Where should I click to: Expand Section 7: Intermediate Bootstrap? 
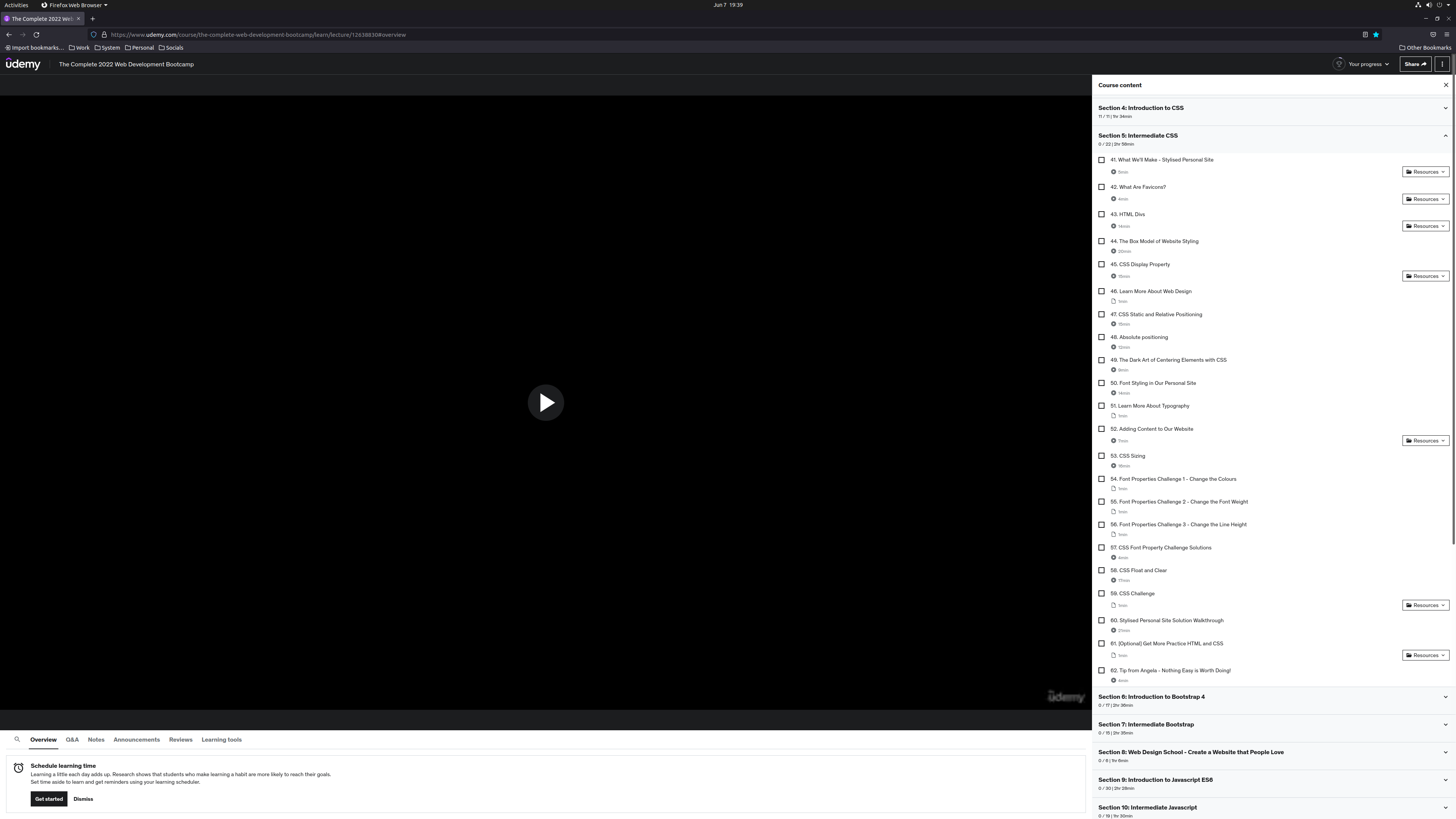click(1272, 728)
